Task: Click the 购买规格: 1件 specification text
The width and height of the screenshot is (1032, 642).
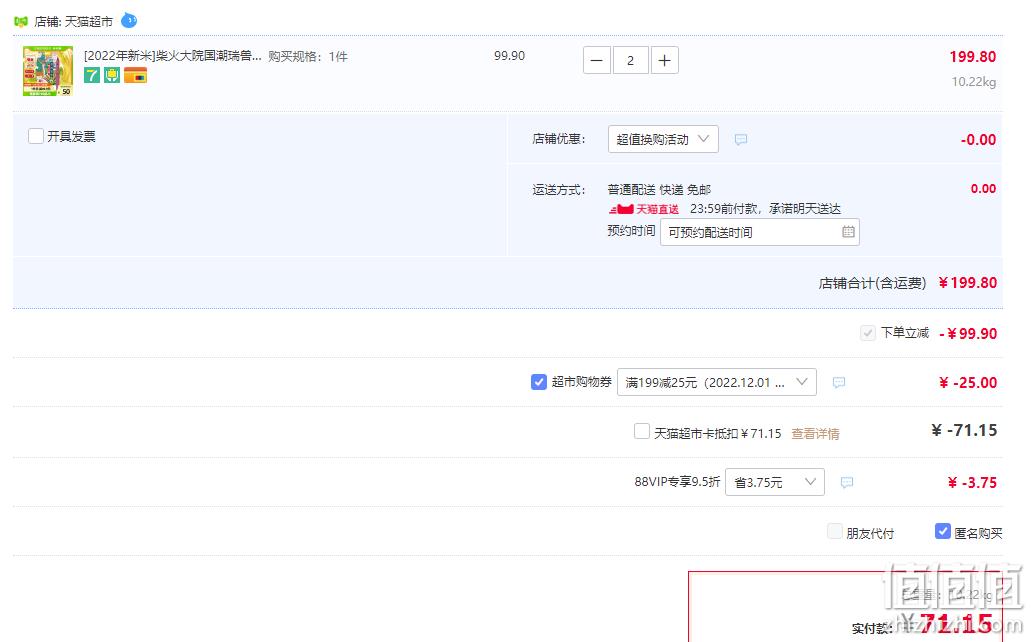Action: (x=307, y=57)
